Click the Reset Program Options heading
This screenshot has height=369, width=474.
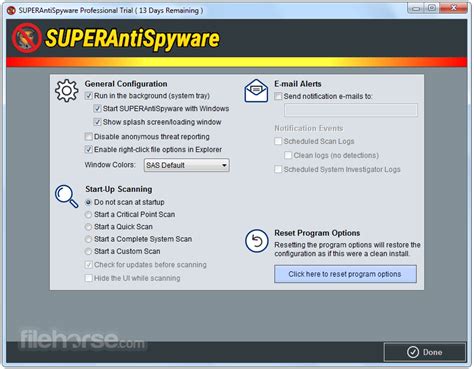click(317, 233)
